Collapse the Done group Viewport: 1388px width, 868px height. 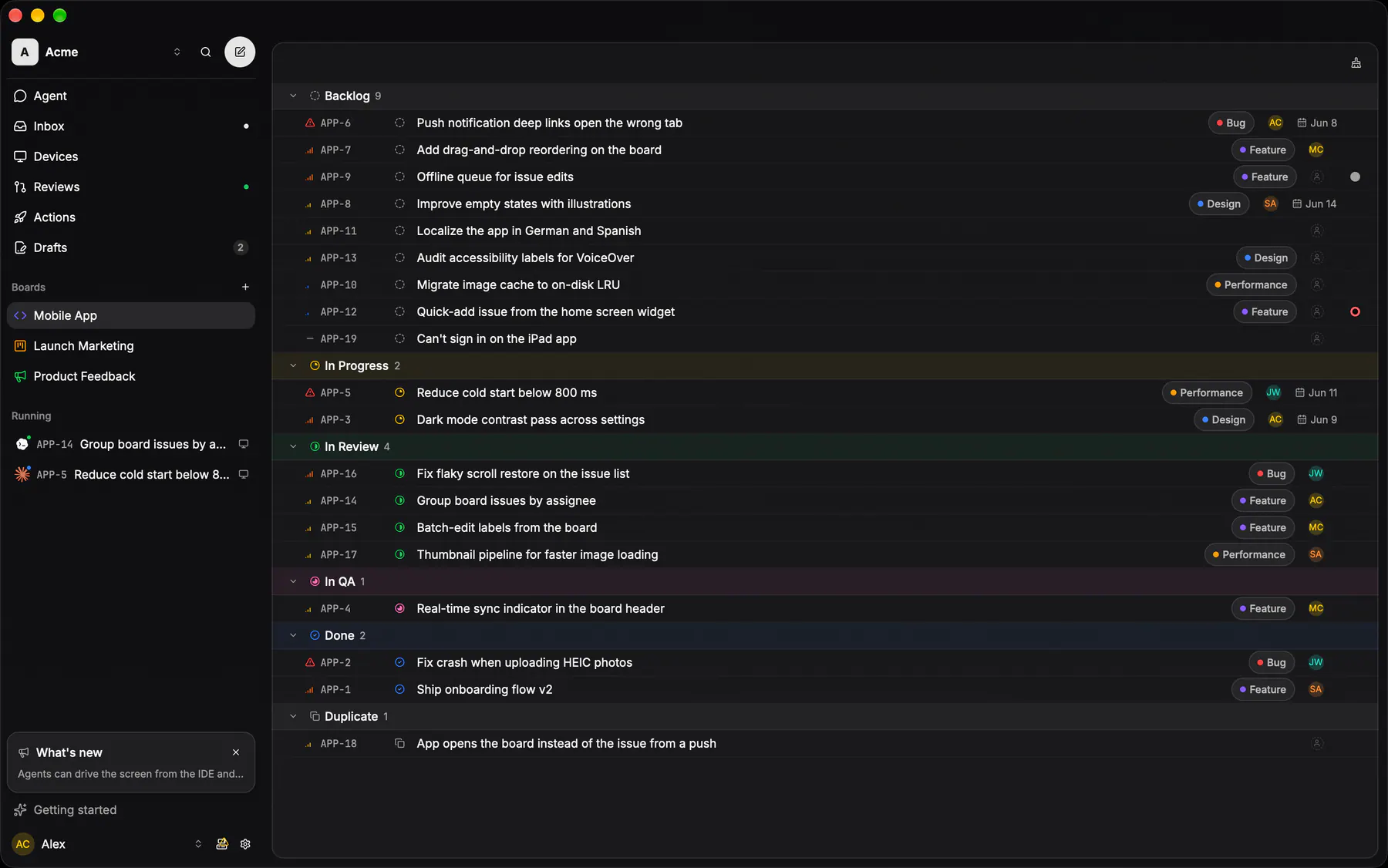pos(293,635)
